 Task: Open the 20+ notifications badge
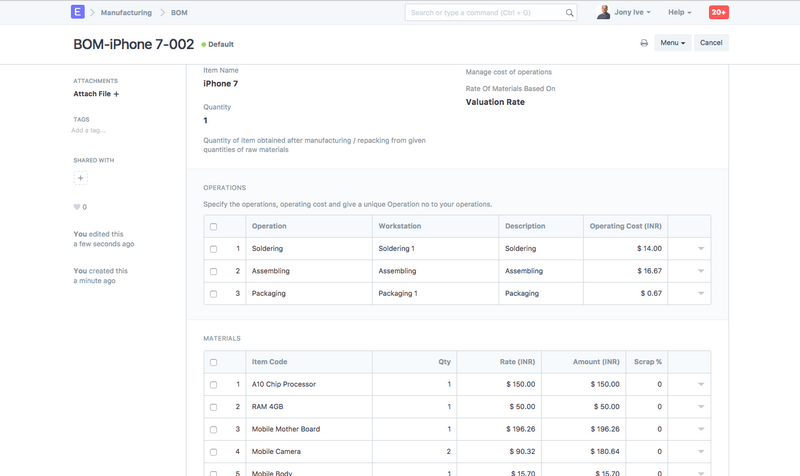pos(718,12)
